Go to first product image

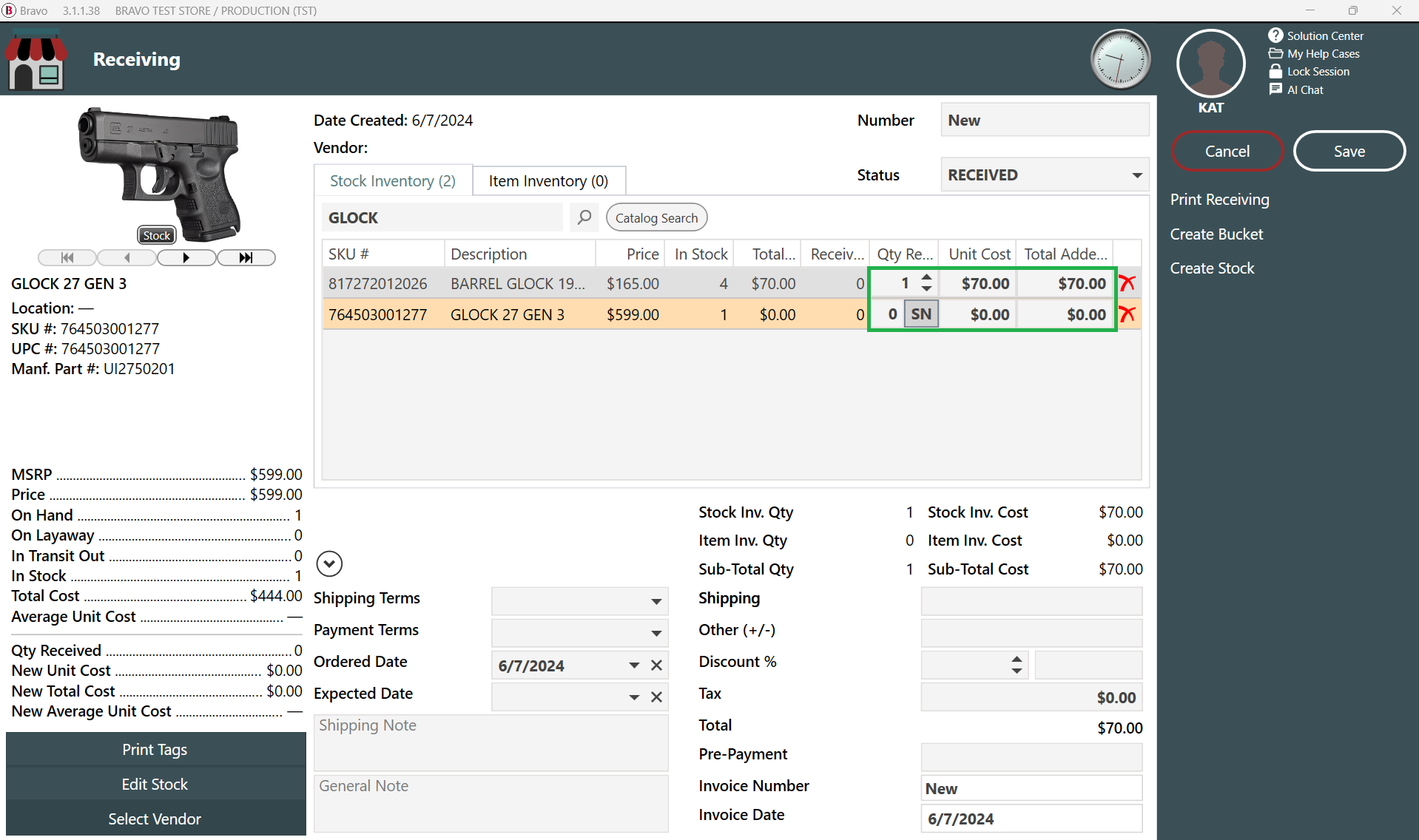pyautogui.click(x=67, y=257)
